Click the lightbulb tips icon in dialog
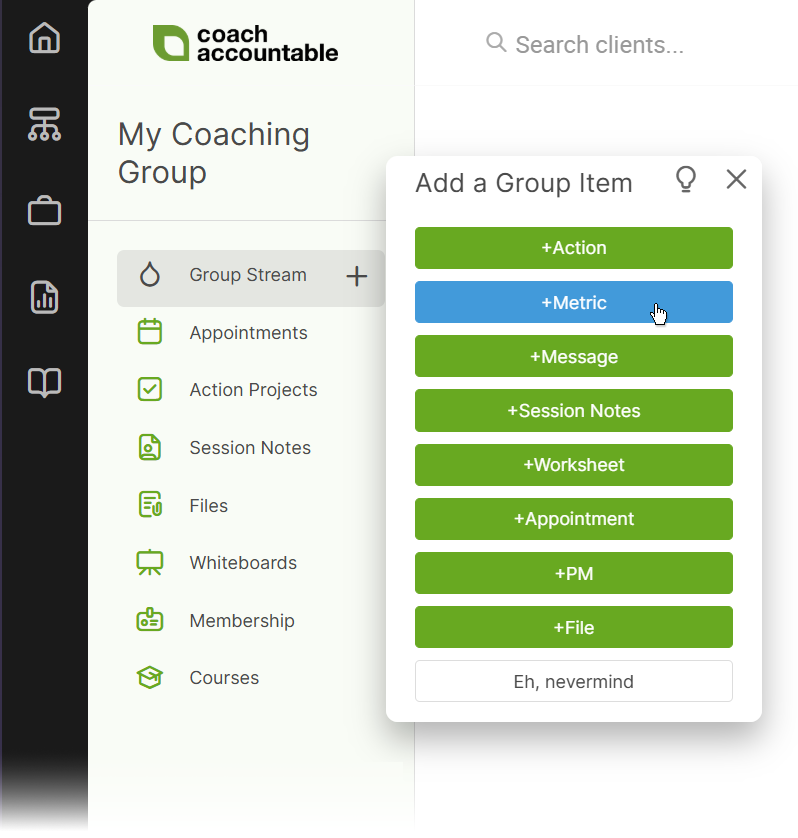Image resolution: width=798 pixels, height=838 pixels. click(686, 179)
